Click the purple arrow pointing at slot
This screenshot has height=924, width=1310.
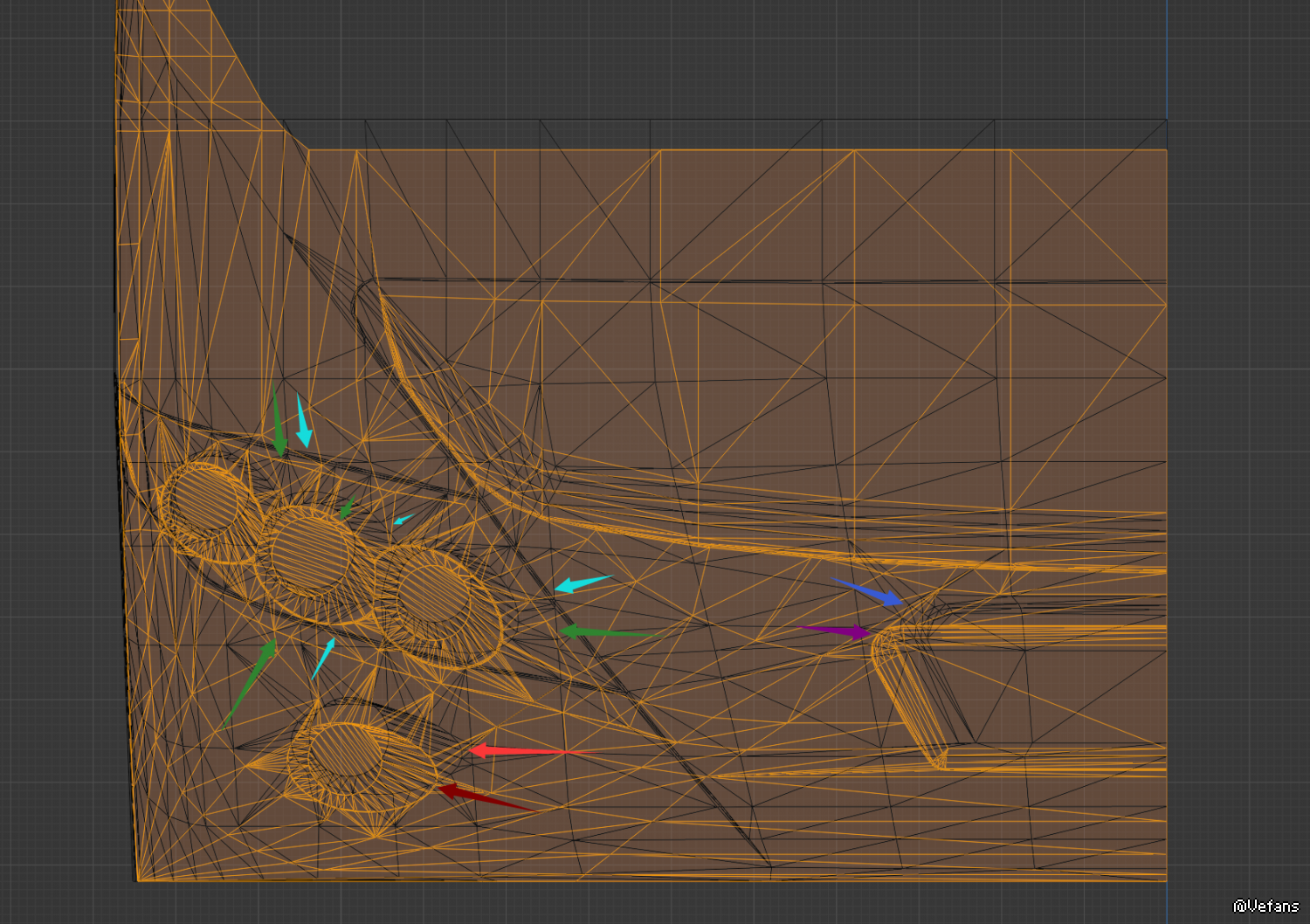[x=838, y=631]
